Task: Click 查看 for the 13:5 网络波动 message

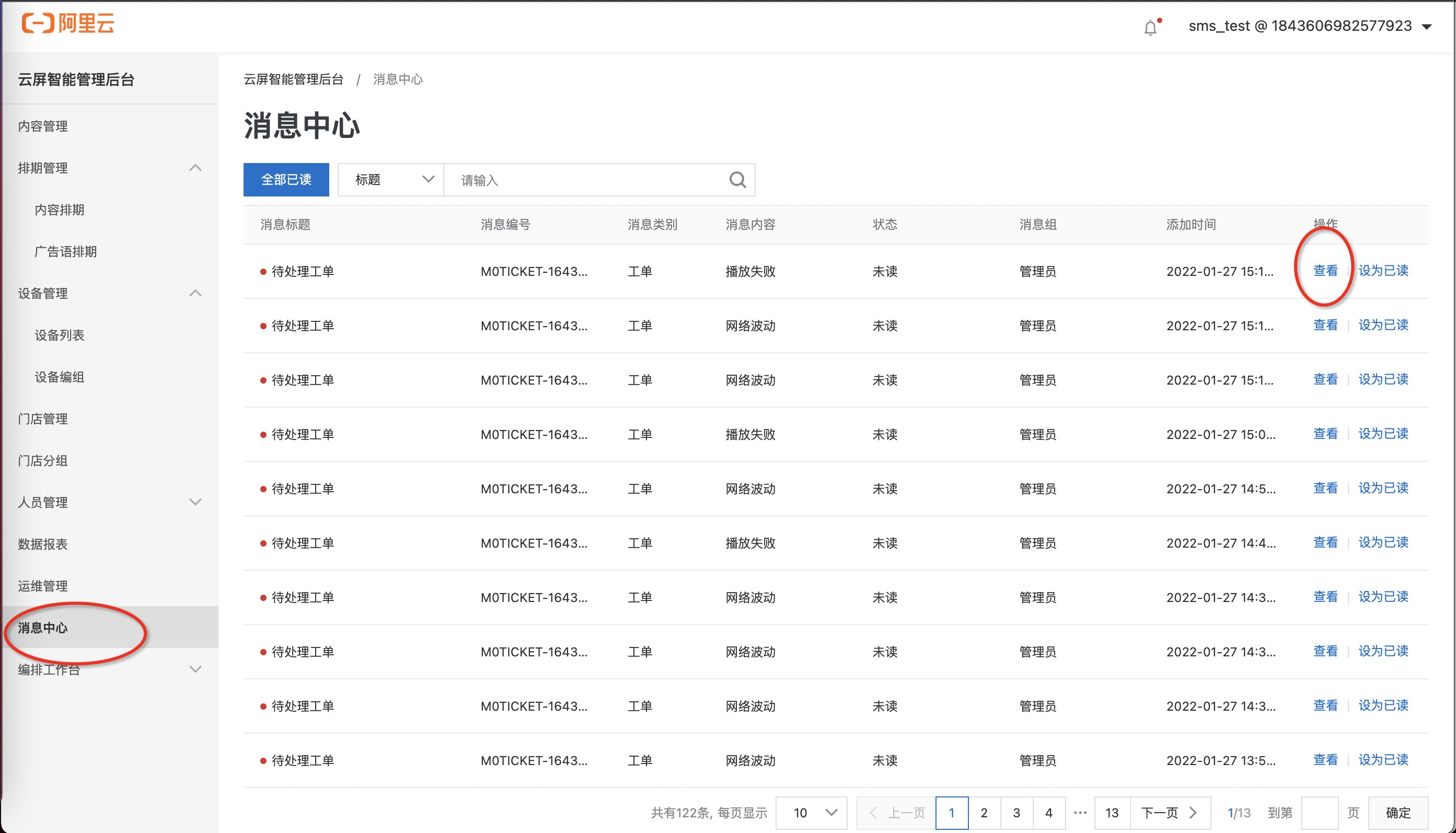Action: point(1325,760)
